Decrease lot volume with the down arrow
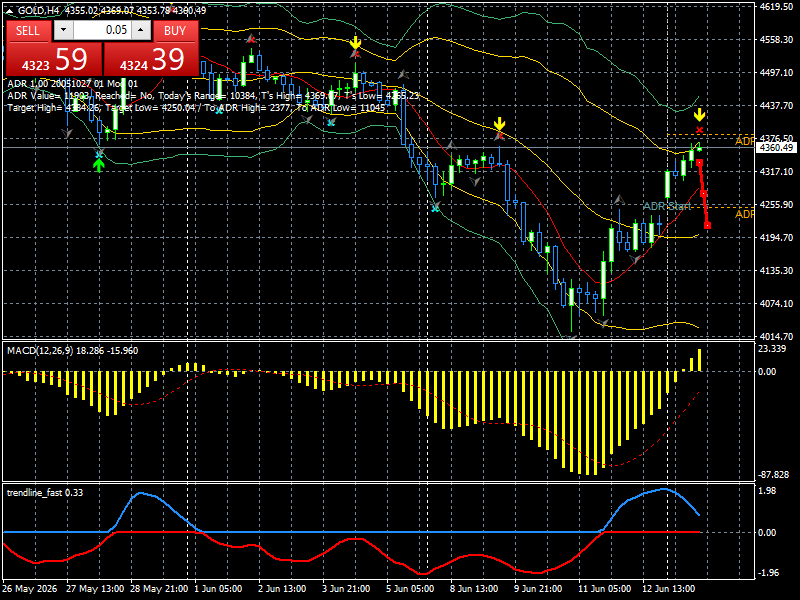 (63, 30)
